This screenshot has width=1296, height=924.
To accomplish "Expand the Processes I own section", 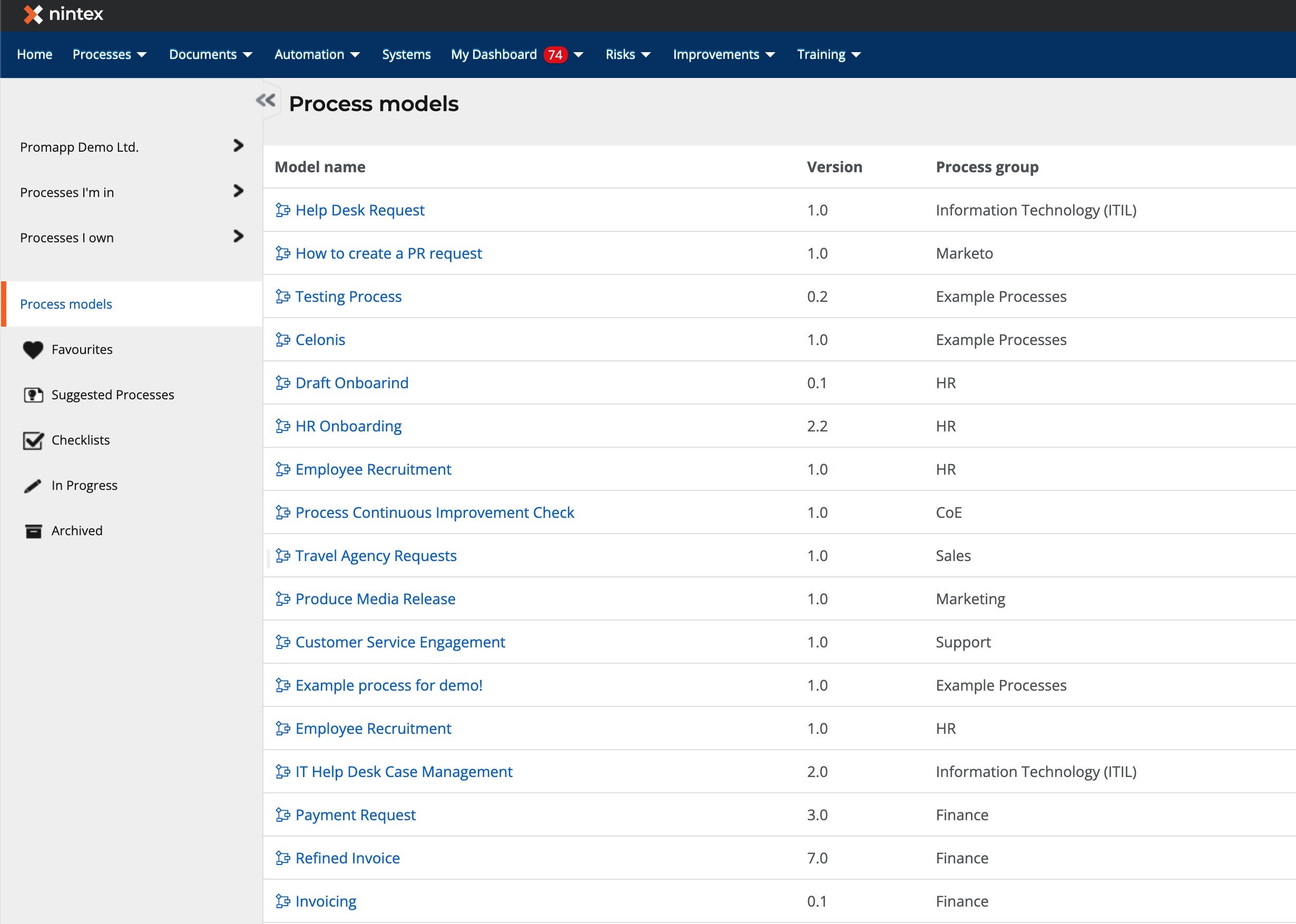I will pos(237,237).
